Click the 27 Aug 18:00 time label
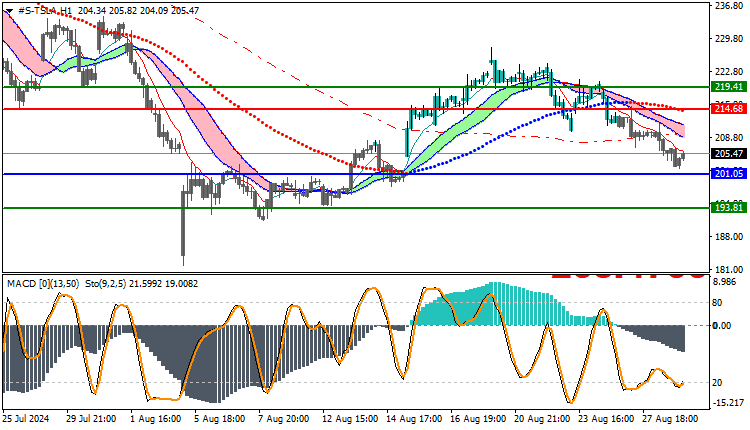750x430 pixels. click(670, 419)
